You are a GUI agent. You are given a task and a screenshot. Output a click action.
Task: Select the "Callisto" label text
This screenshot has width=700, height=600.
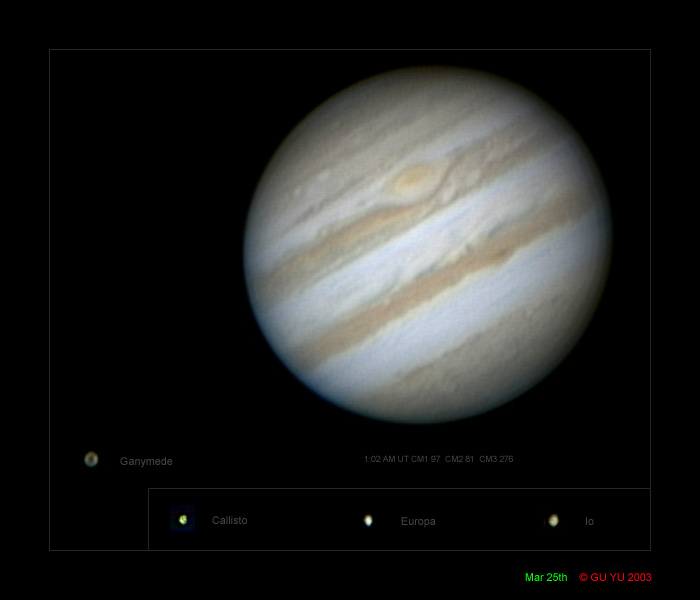pyautogui.click(x=229, y=520)
